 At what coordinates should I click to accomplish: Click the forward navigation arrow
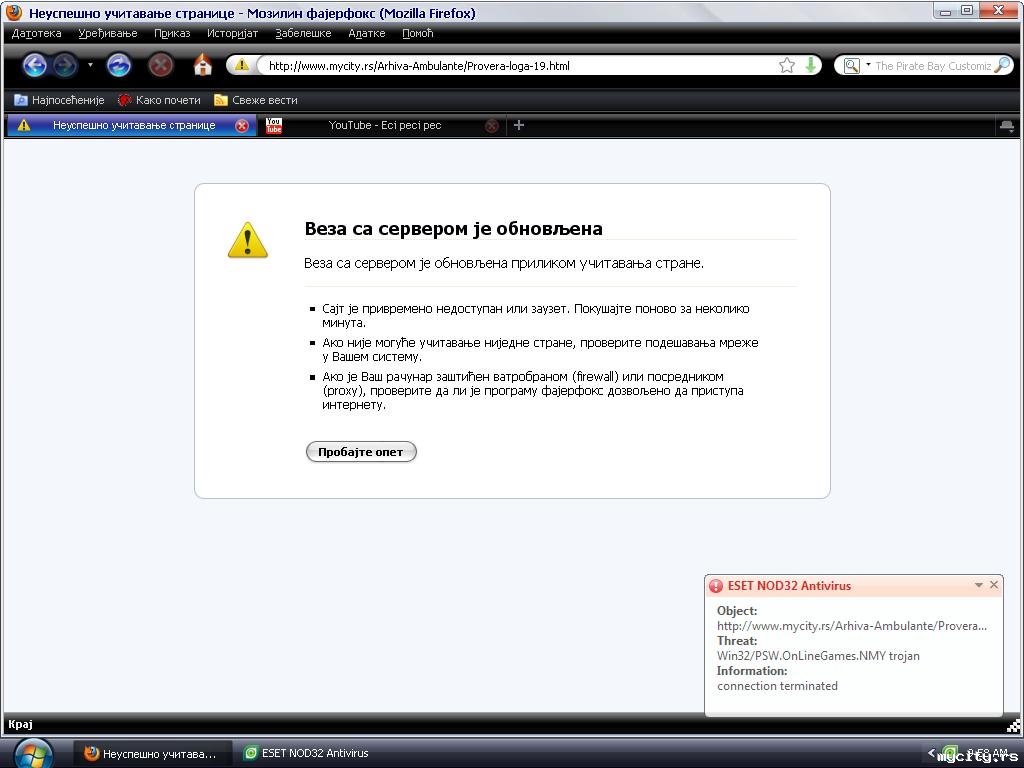point(65,65)
